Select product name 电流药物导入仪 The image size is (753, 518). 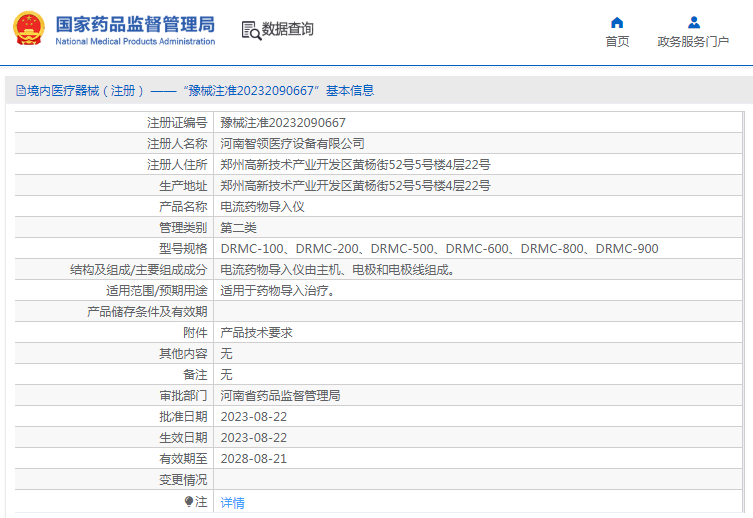pos(262,207)
